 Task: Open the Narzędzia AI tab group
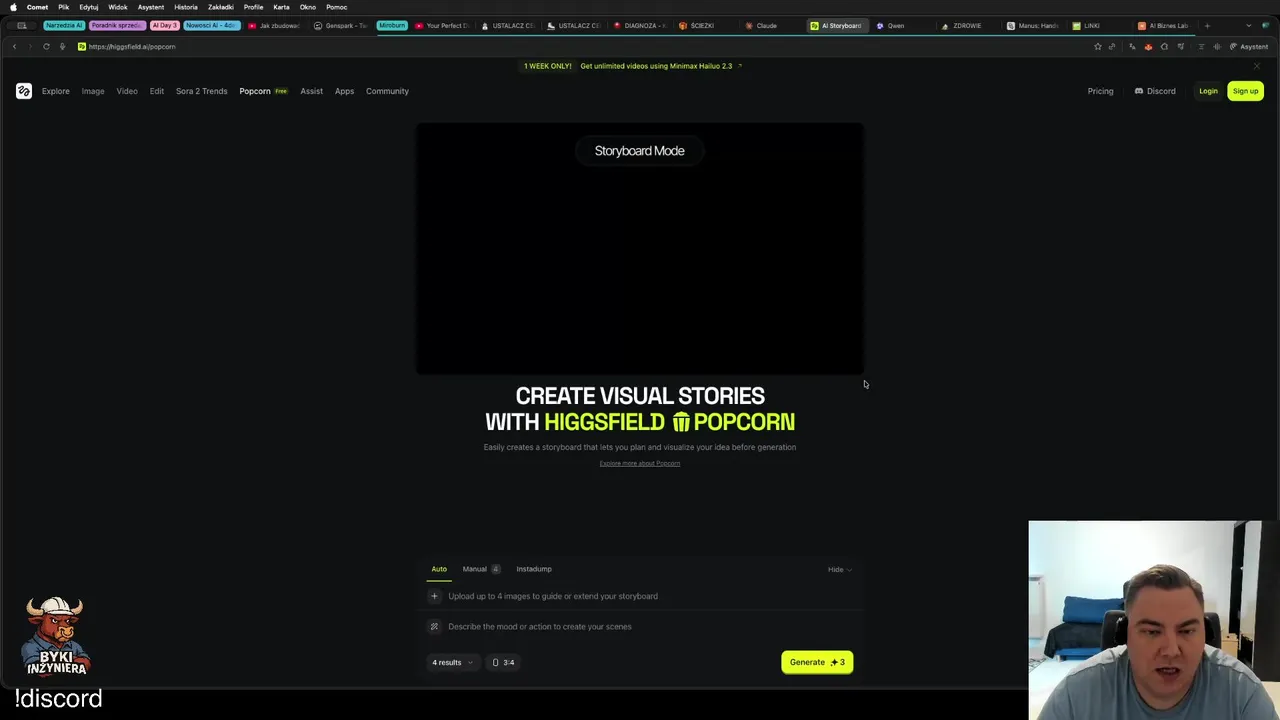pyautogui.click(x=64, y=26)
